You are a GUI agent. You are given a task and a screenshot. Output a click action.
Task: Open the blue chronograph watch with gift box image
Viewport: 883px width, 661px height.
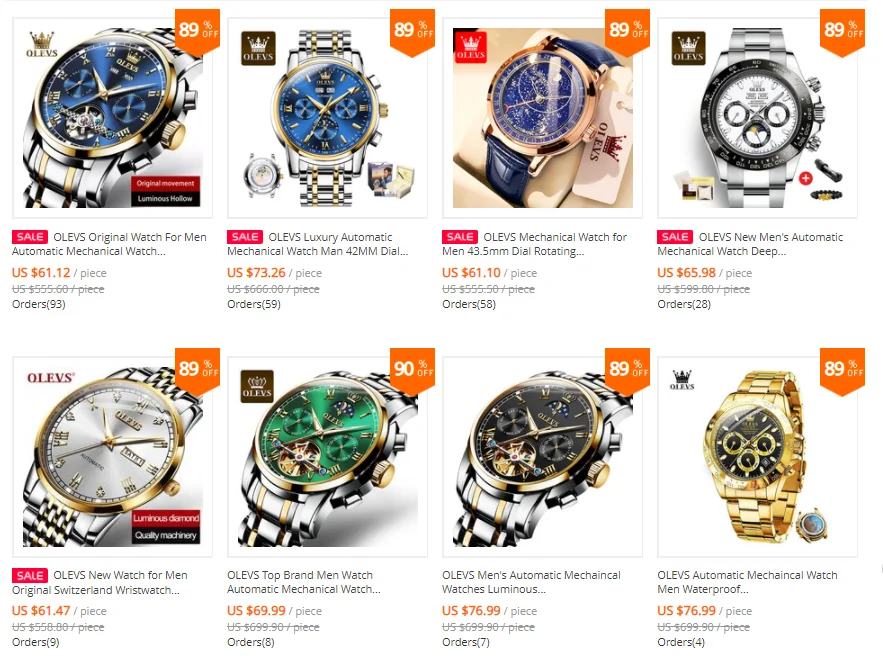click(328, 118)
